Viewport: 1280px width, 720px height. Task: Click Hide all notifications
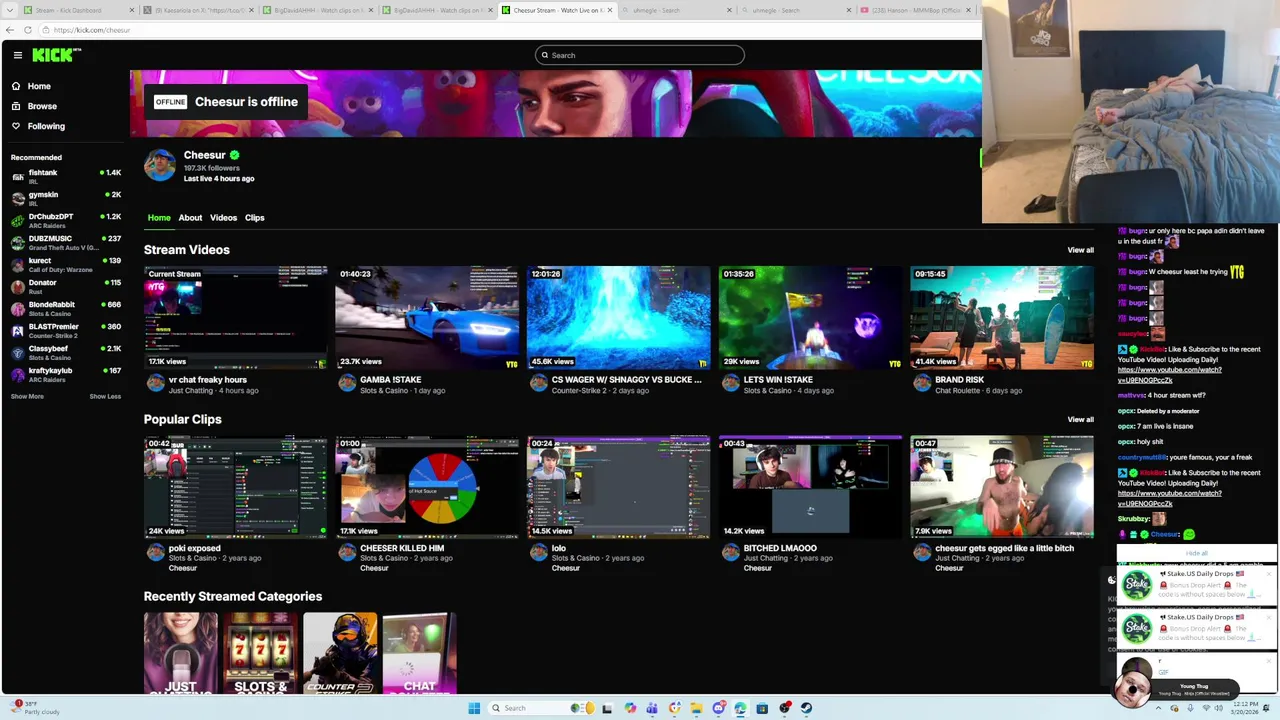click(x=1196, y=553)
